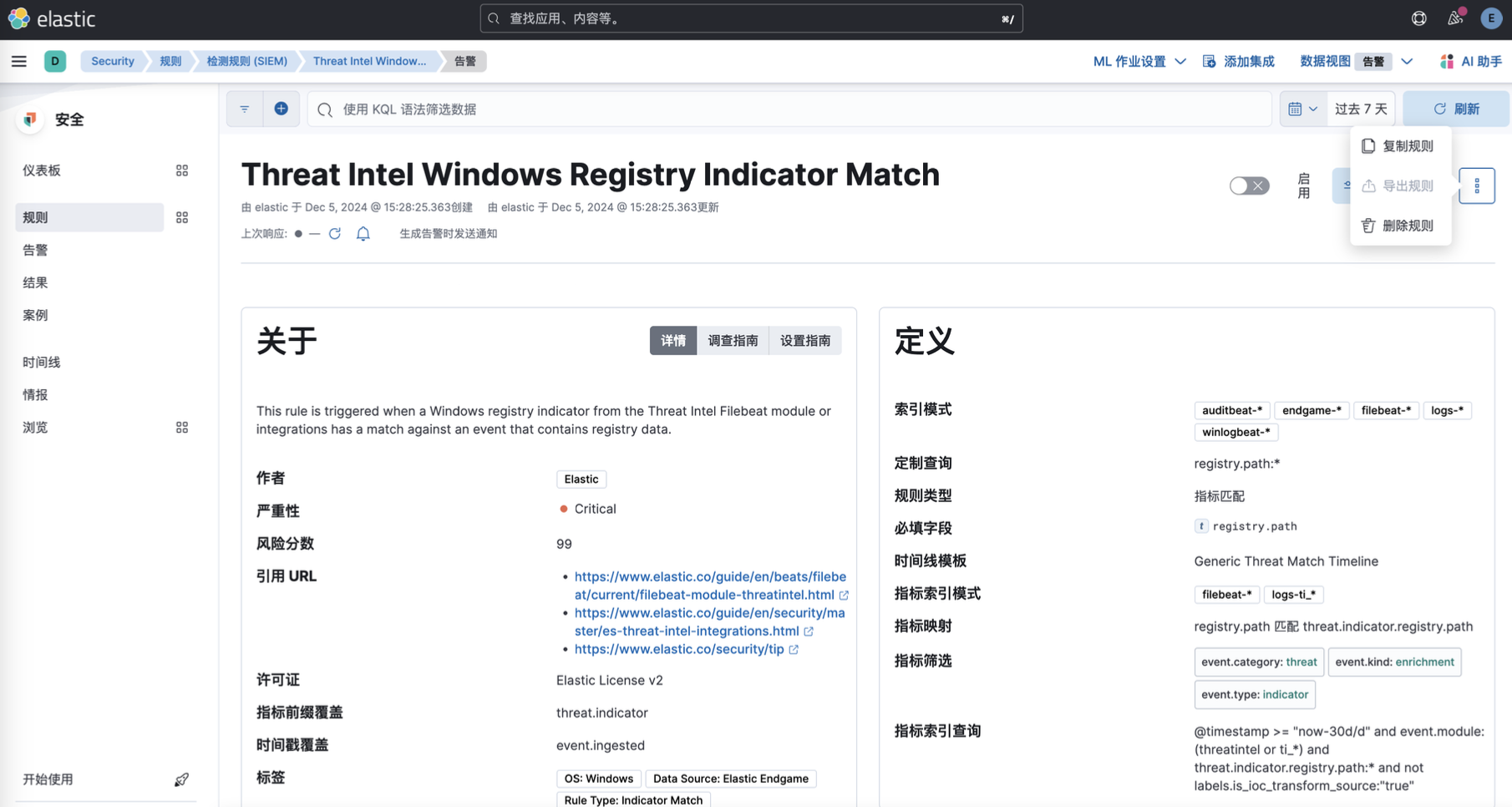Click the 开始使用 get started link
This screenshot has width=1512, height=807.
click(48, 779)
